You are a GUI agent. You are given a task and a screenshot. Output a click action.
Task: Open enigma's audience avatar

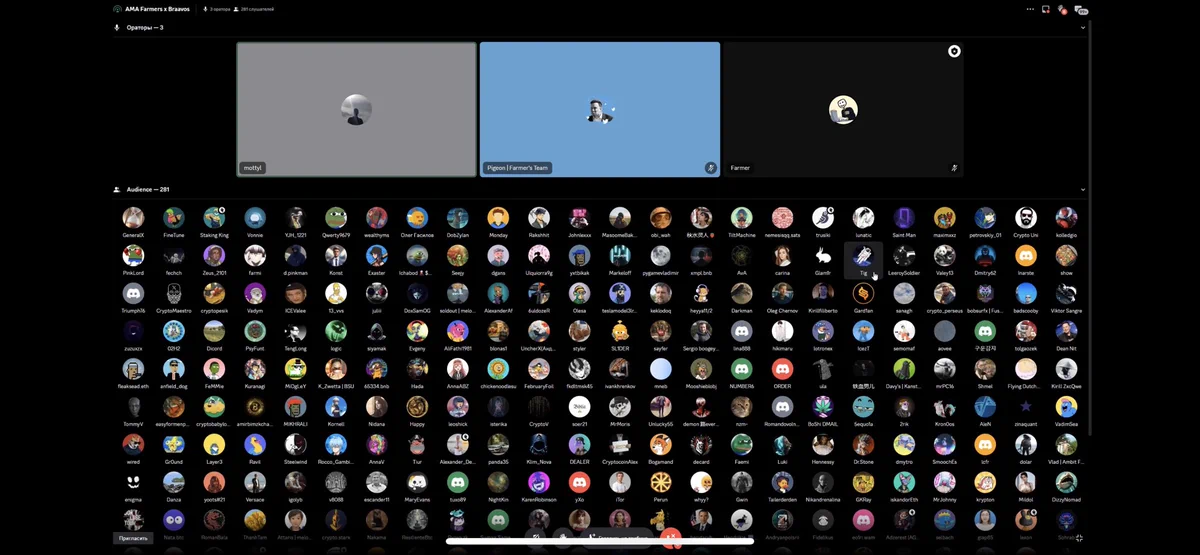pyautogui.click(x=133, y=482)
